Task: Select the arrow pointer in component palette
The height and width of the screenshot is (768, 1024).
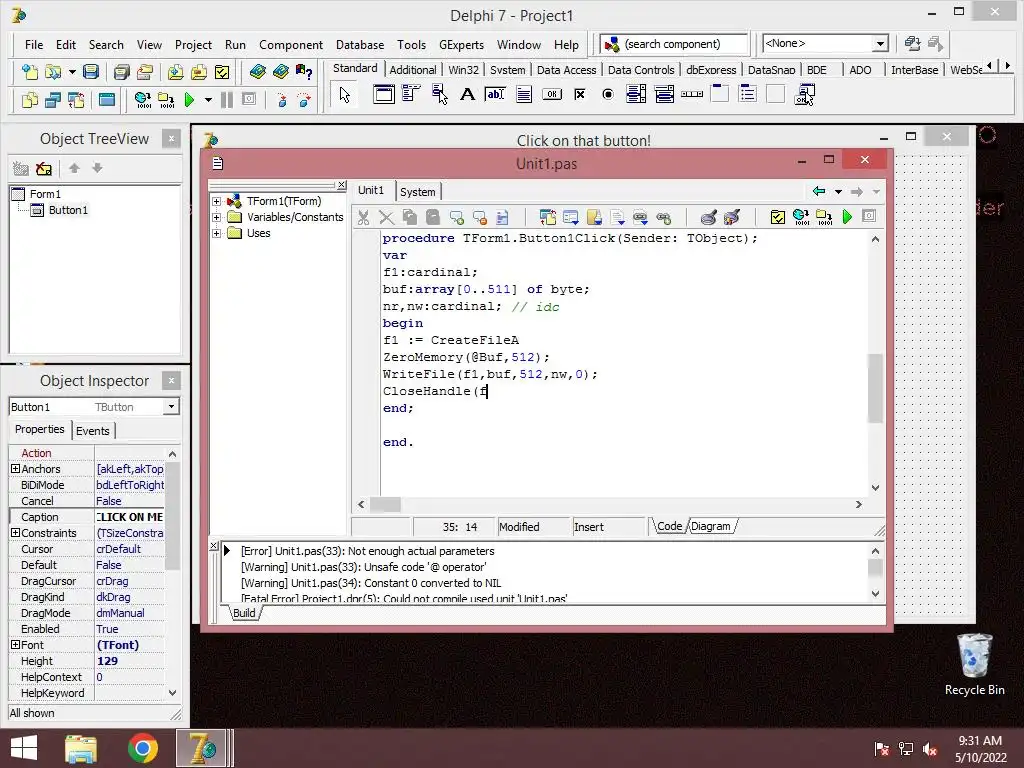Action: (x=345, y=95)
